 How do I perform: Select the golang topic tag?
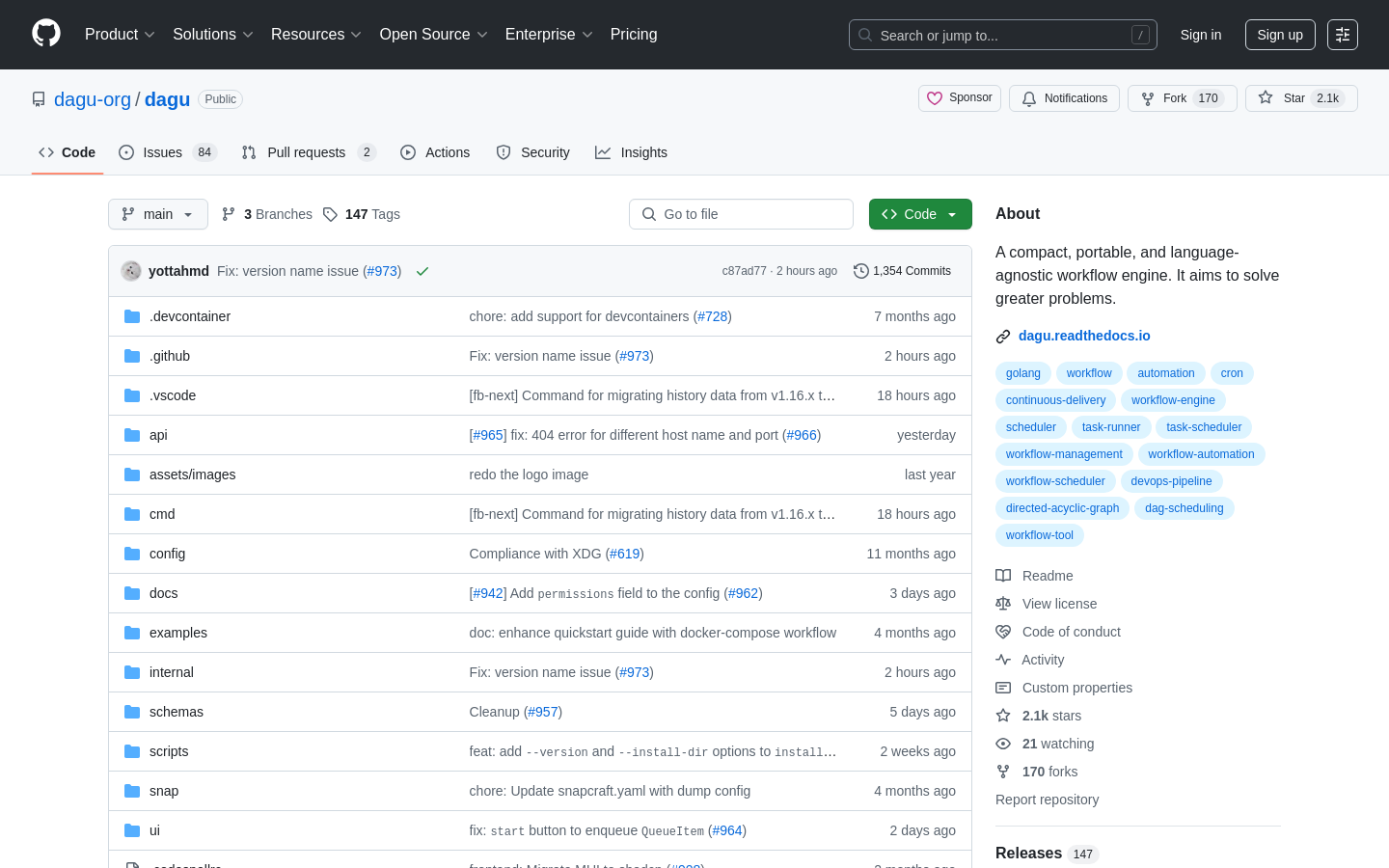[x=1023, y=373]
